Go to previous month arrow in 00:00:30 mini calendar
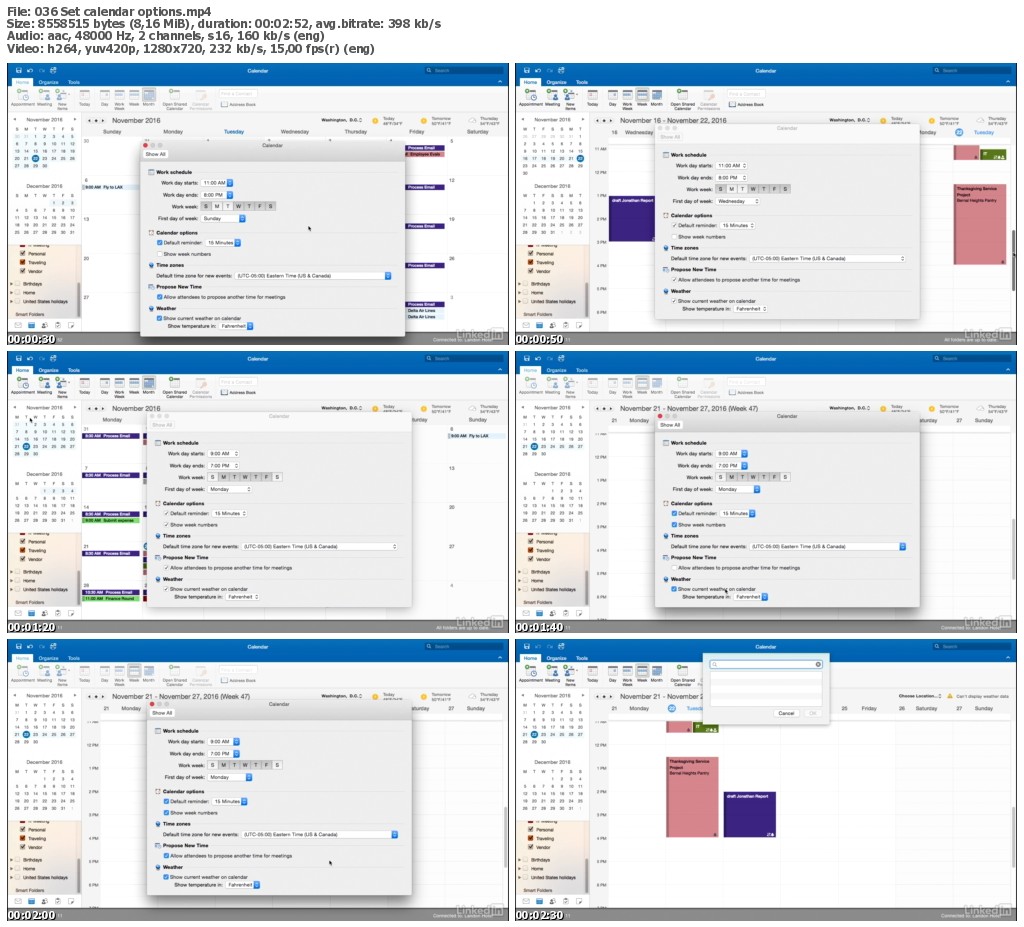This screenshot has height=927, width=1024. pyautogui.click(x=14, y=120)
